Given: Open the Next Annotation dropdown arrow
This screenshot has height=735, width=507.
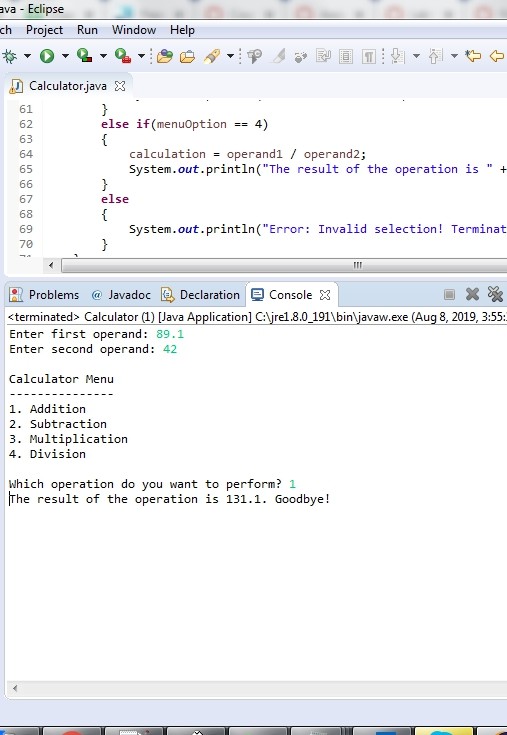Looking at the screenshot, I should tap(416, 56).
